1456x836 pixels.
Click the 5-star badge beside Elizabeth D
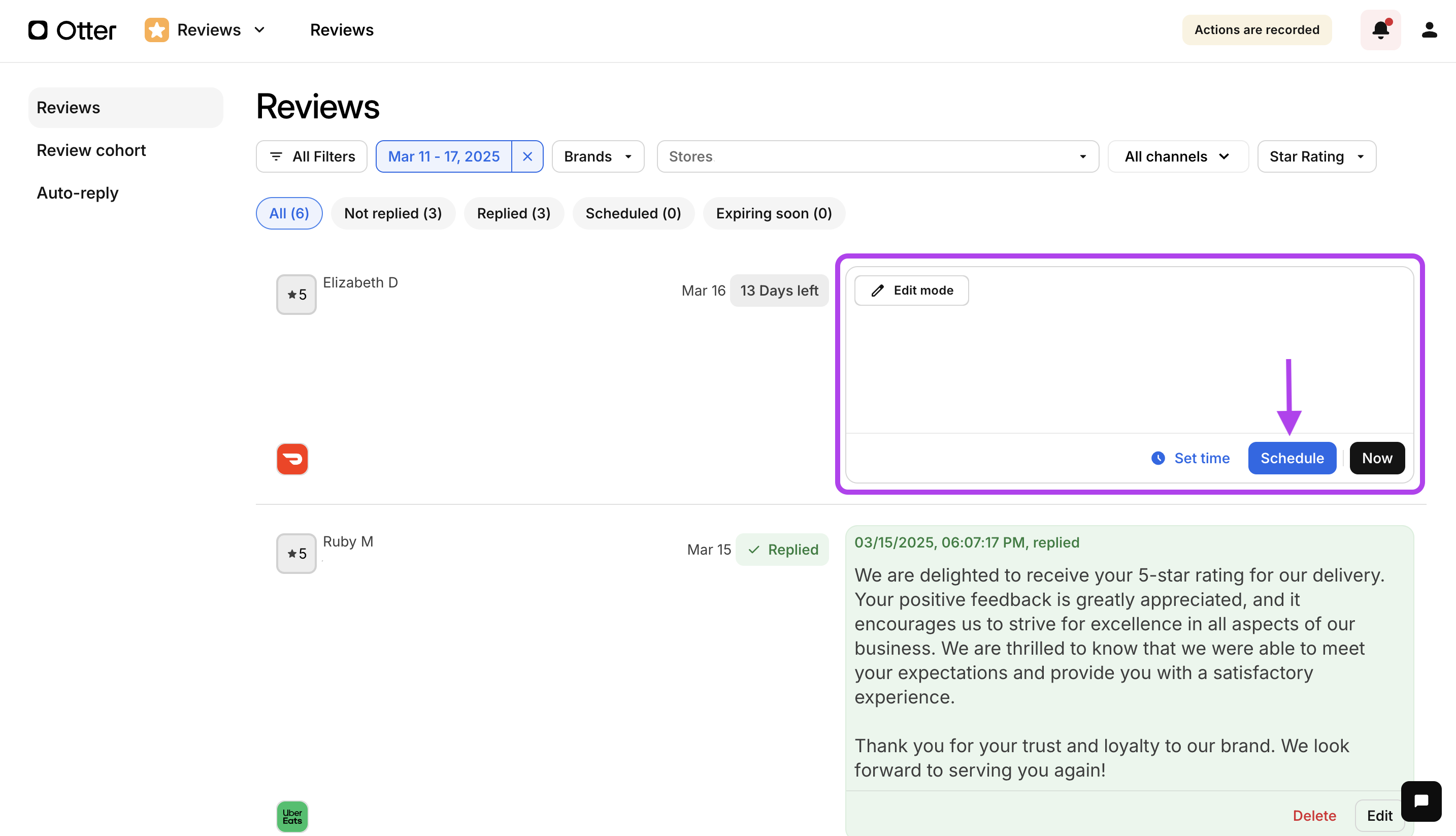pyautogui.click(x=296, y=295)
